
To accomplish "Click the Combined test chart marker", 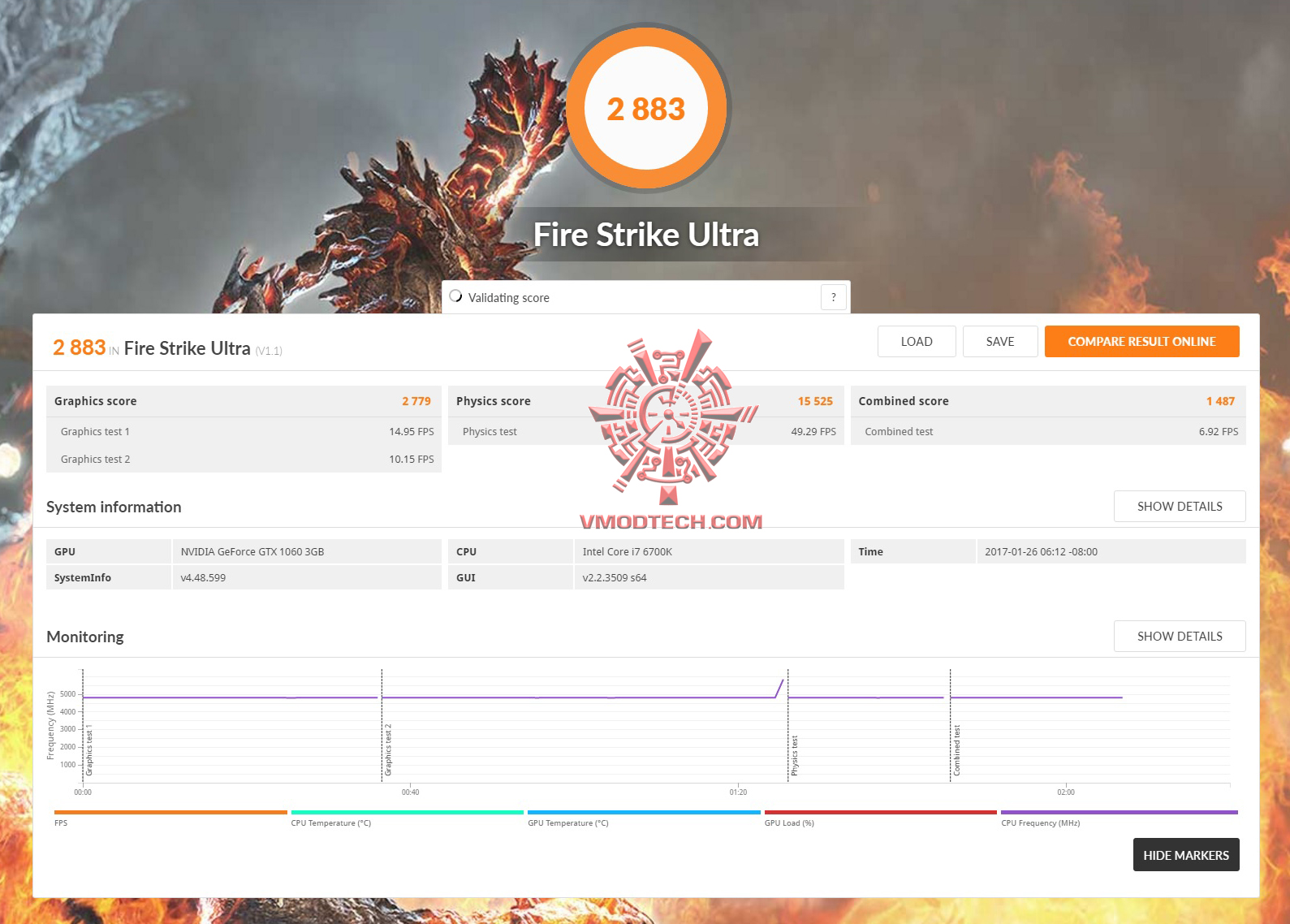I will (957, 751).
